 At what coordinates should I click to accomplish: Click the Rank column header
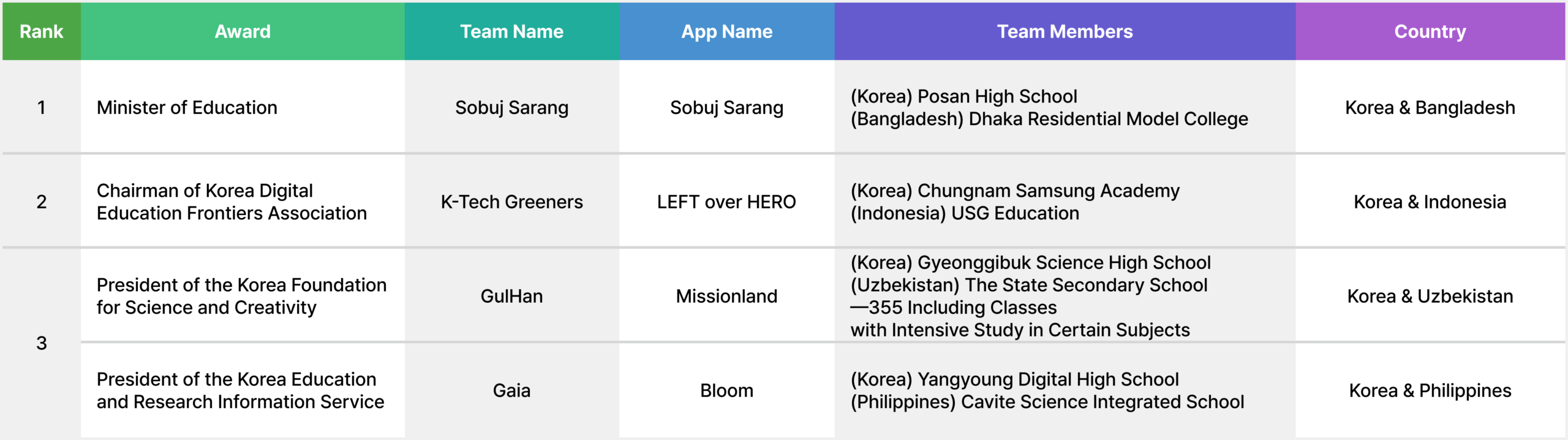pyautogui.click(x=41, y=31)
